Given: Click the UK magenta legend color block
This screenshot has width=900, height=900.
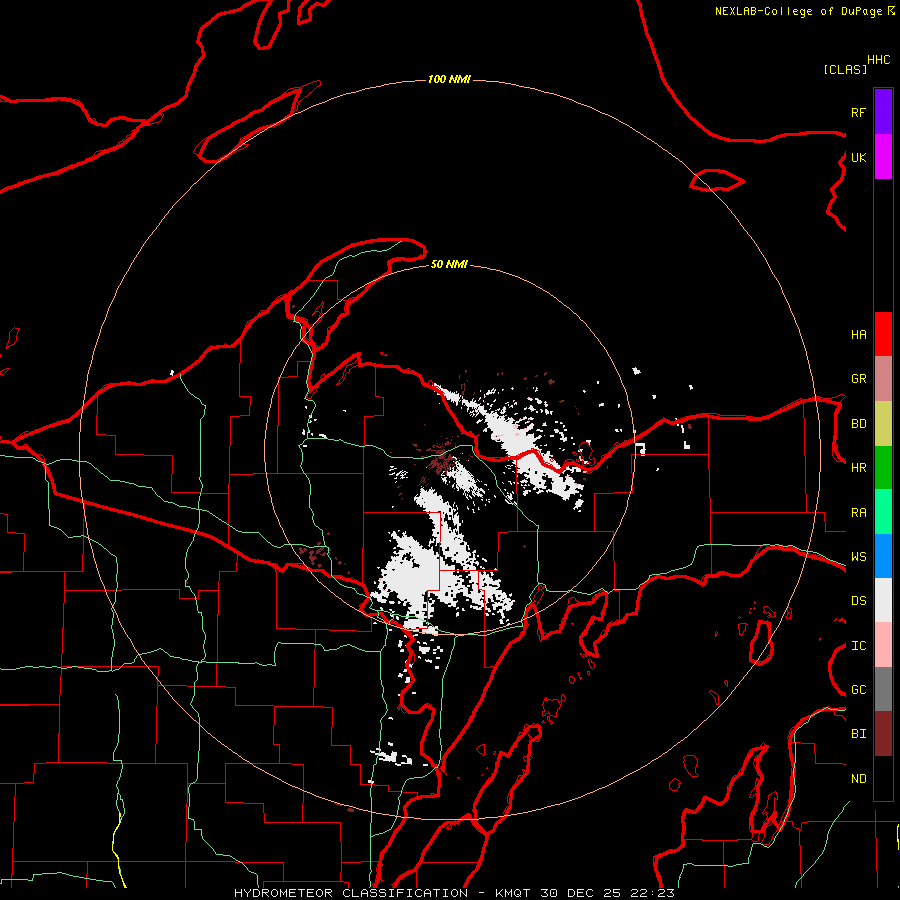Looking at the screenshot, I should pyautogui.click(x=883, y=157).
